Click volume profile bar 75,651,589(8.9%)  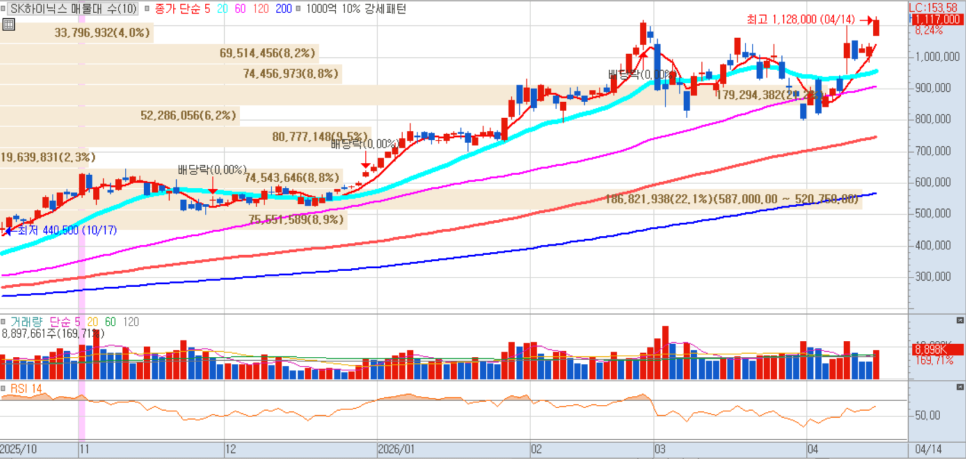pos(173,219)
